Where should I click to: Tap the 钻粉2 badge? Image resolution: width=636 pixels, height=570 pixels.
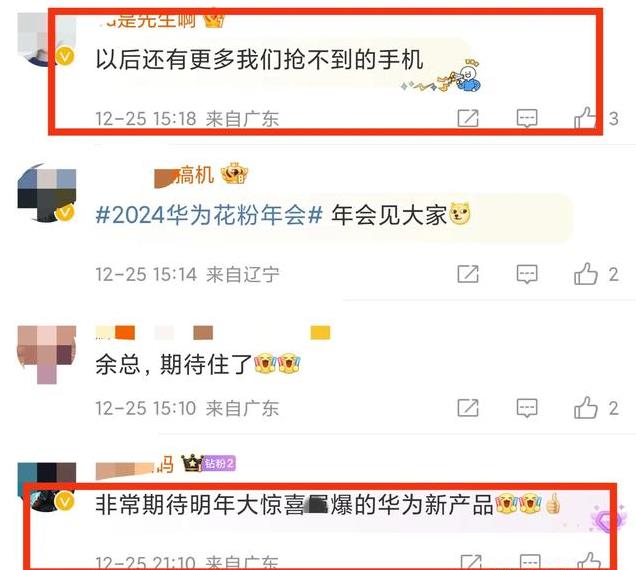click(x=219, y=463)
